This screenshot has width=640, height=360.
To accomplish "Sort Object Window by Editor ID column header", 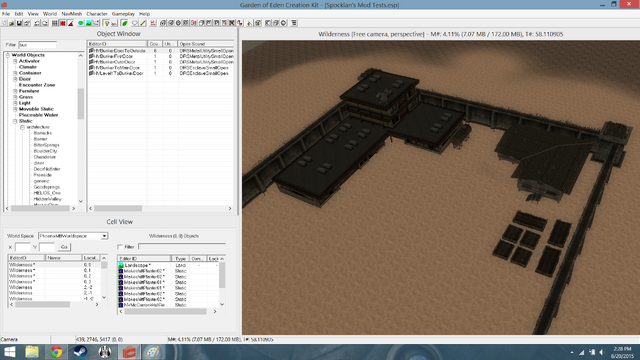I will (118, 44).
